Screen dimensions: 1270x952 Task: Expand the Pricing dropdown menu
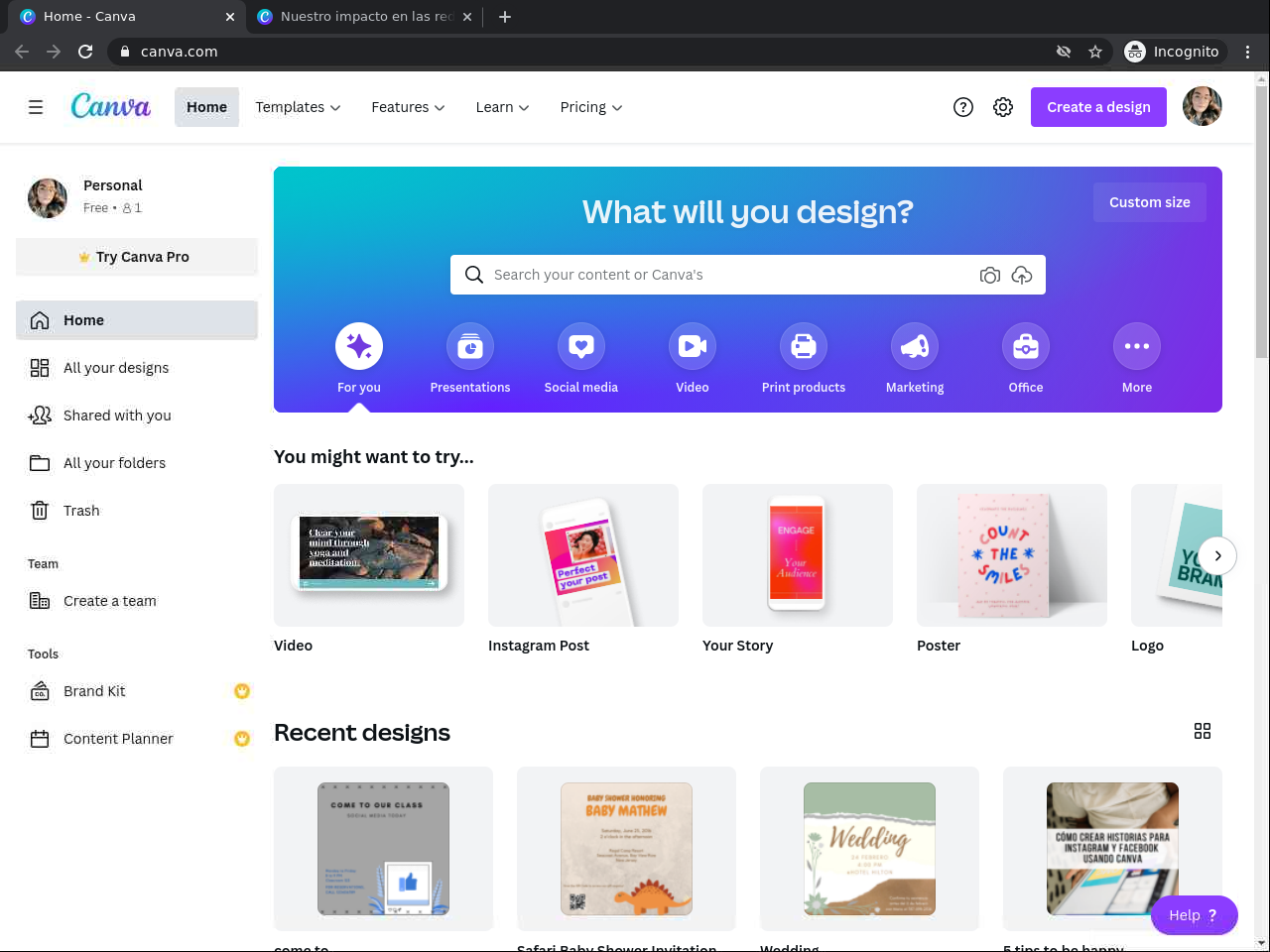[591, 107]
